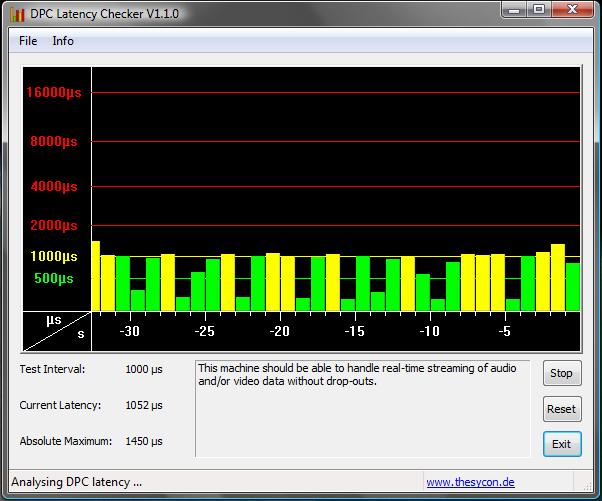Click the DPC Latency Checker title bar icon
The width and height of the screenshot is (602, 501).
point(17,13)
